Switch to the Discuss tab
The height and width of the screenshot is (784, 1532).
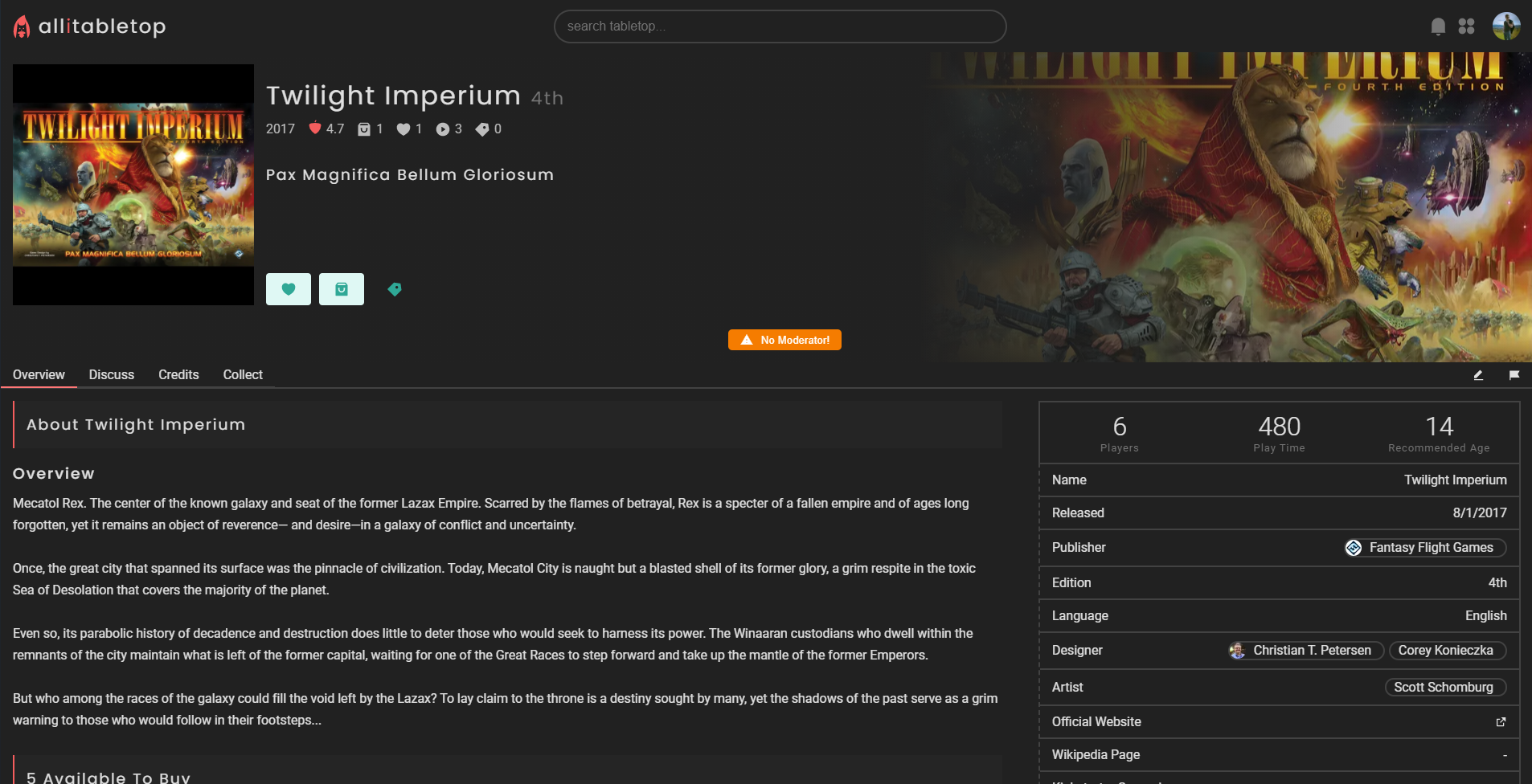112,374
